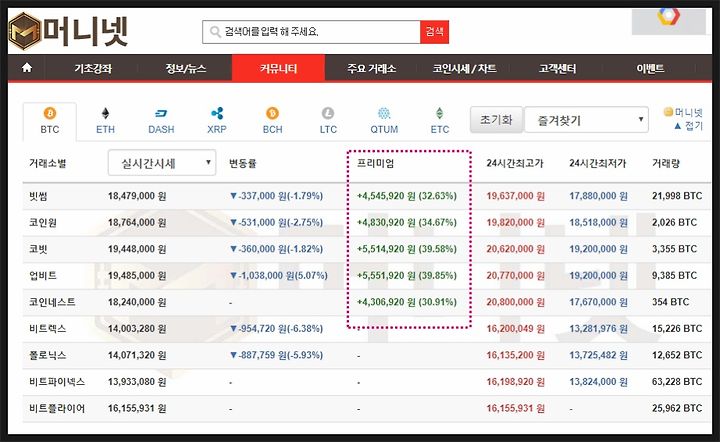
Task: Click the 354 BTC volume cell
Action: pos(670,302)
